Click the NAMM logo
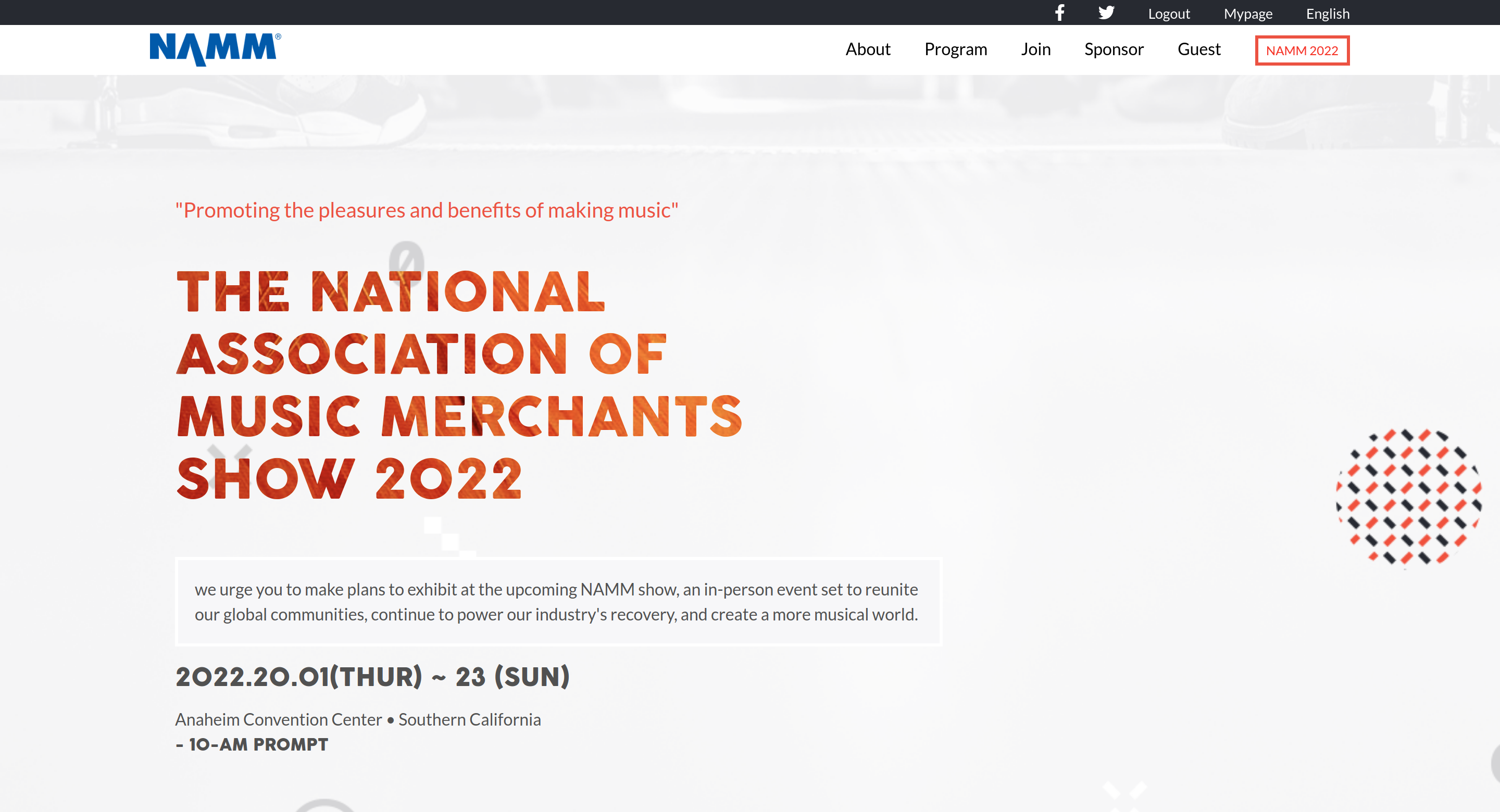 click(x=215, y=49)
